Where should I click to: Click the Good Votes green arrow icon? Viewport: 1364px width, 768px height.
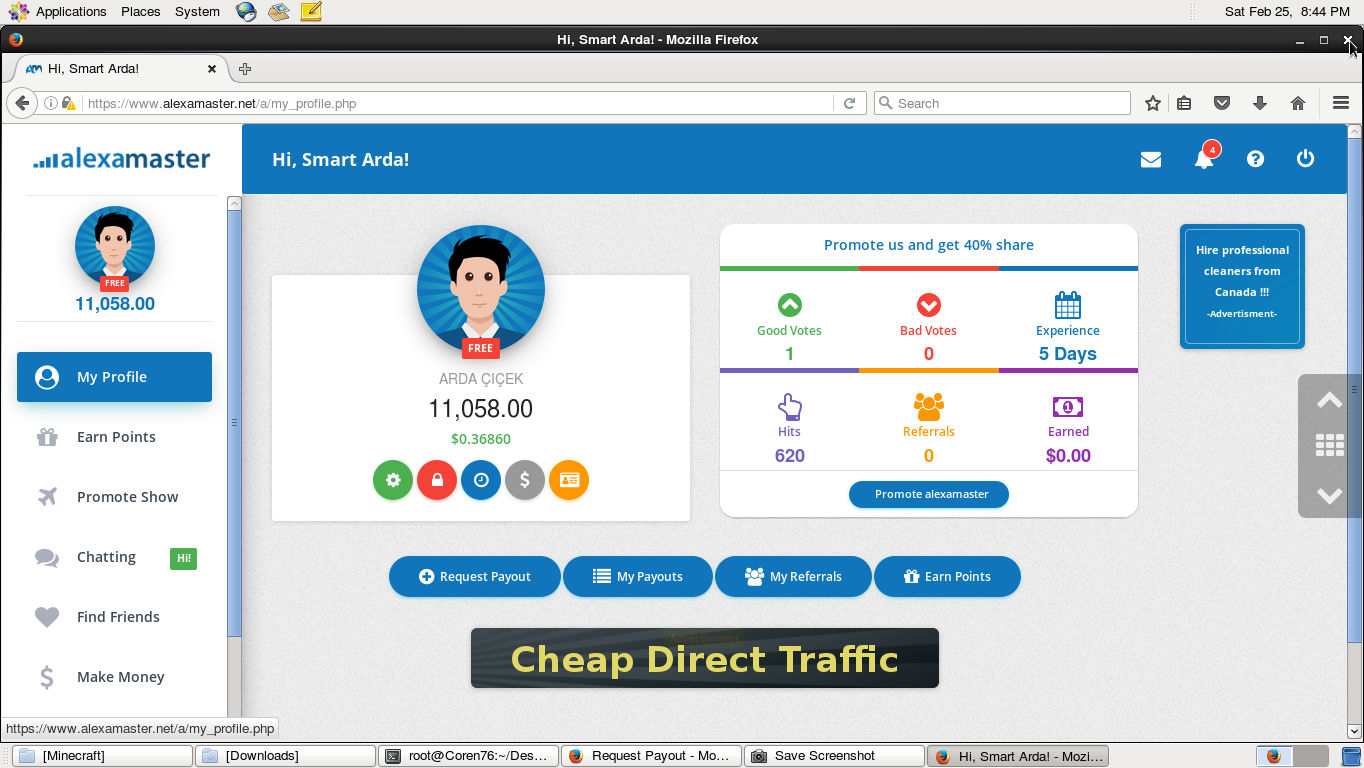(x=790, y=305)
